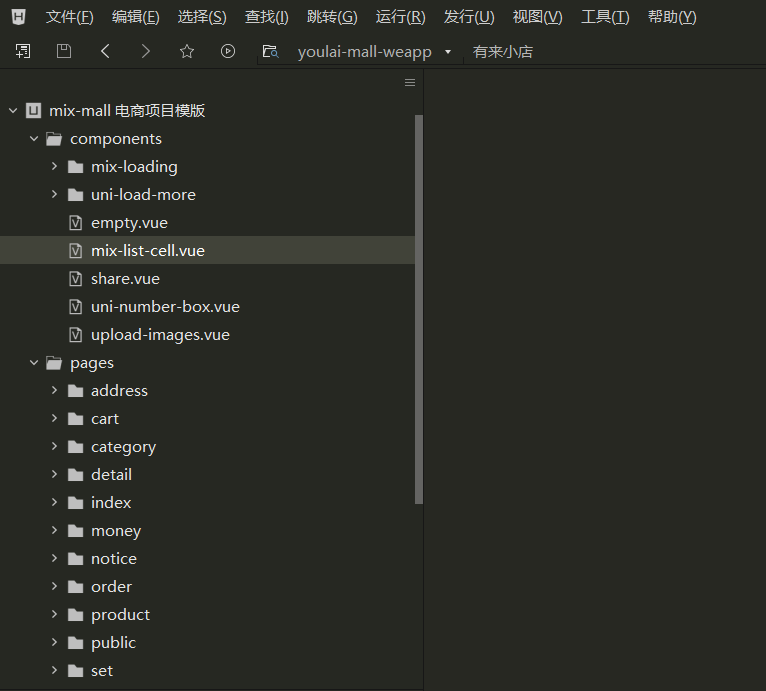Open share.vue file in tree
Viewport: 766px width, 691px height.
[x=125, y=279]
